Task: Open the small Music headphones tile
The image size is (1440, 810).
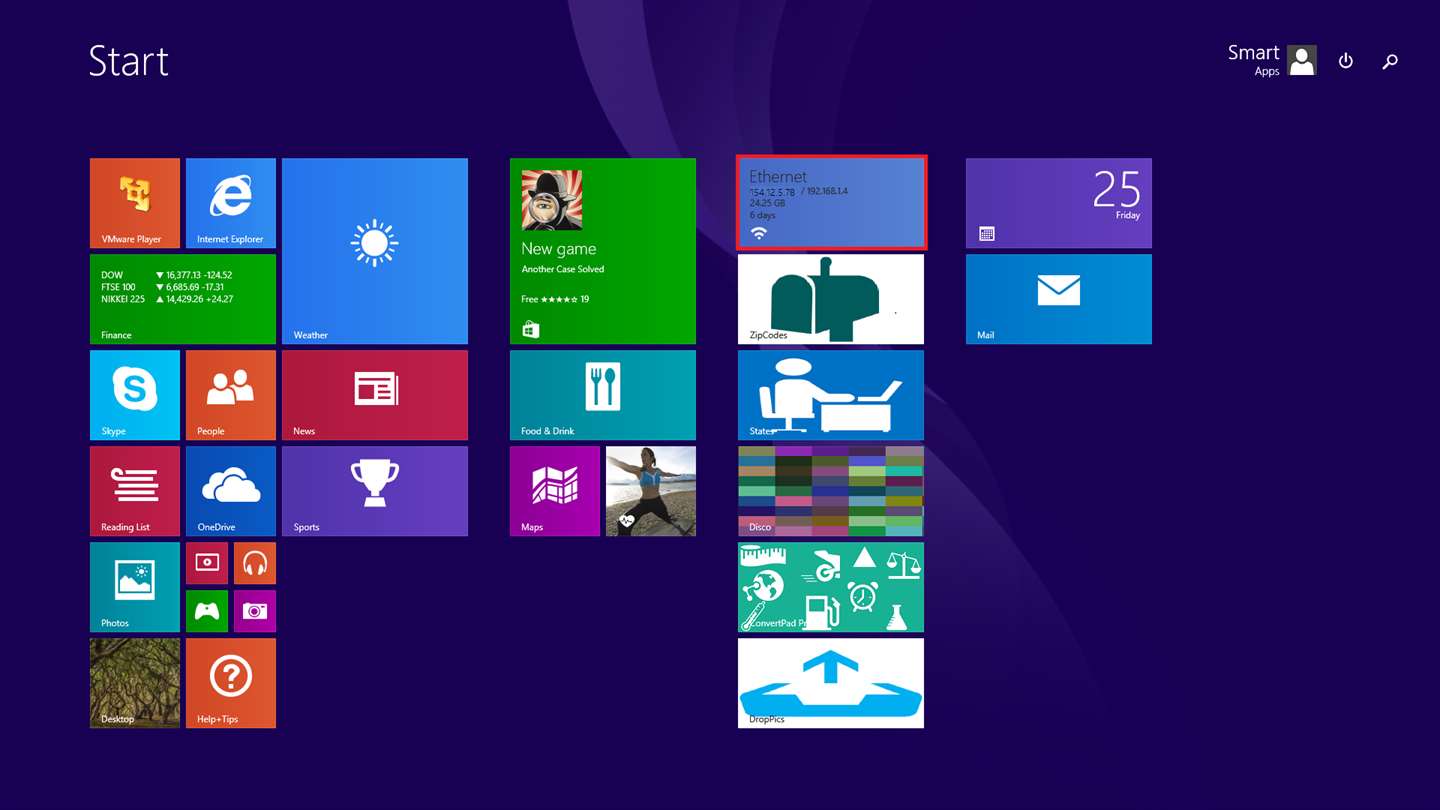Action: 255,563
